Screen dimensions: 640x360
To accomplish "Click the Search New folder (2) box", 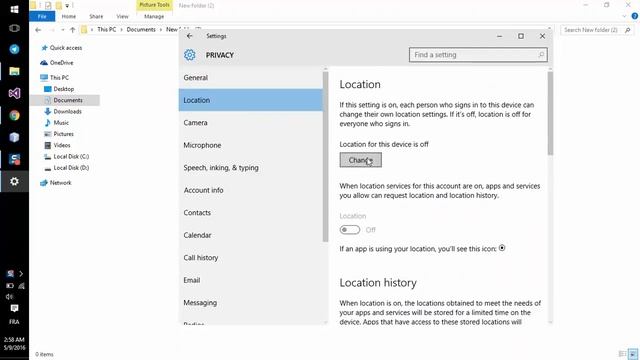I will [x=597, y=30].
